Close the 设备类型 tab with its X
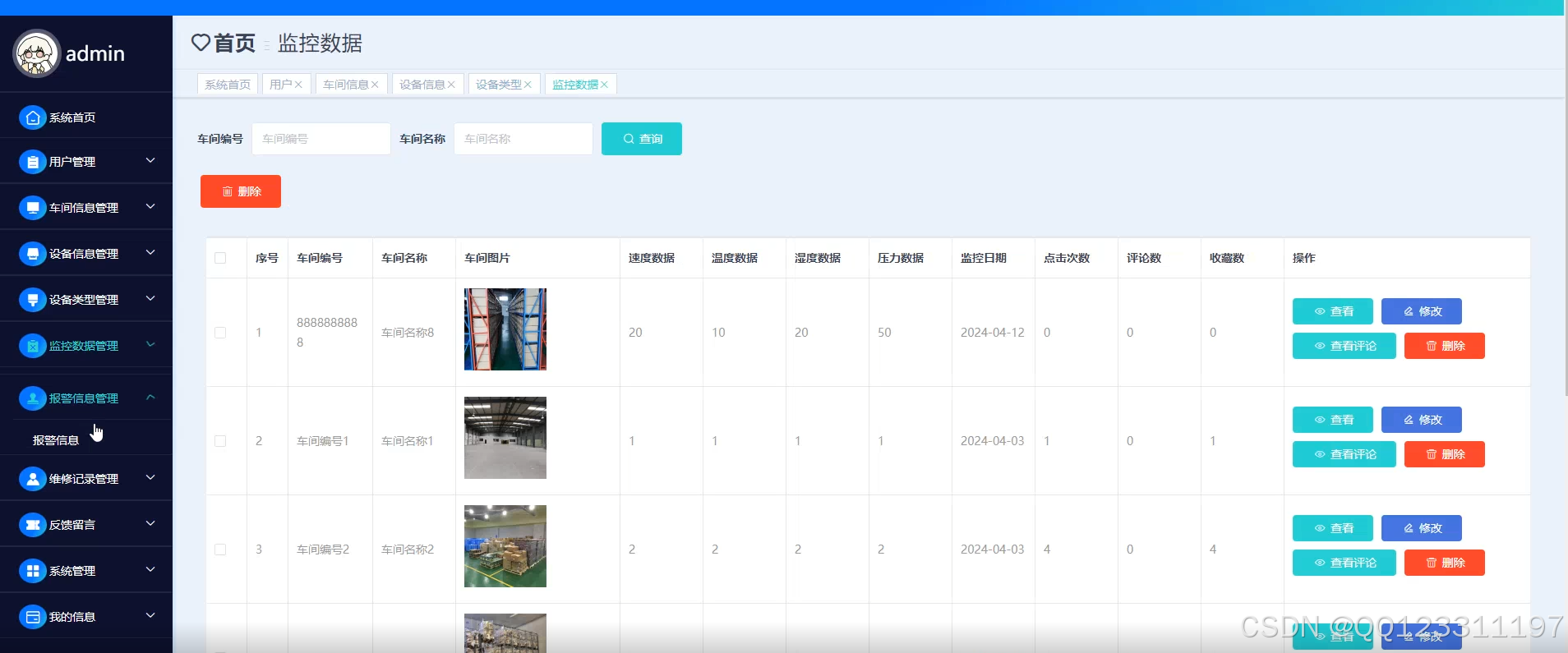The width and height of the screenshot is (1568, 653). tap(528, 85)
